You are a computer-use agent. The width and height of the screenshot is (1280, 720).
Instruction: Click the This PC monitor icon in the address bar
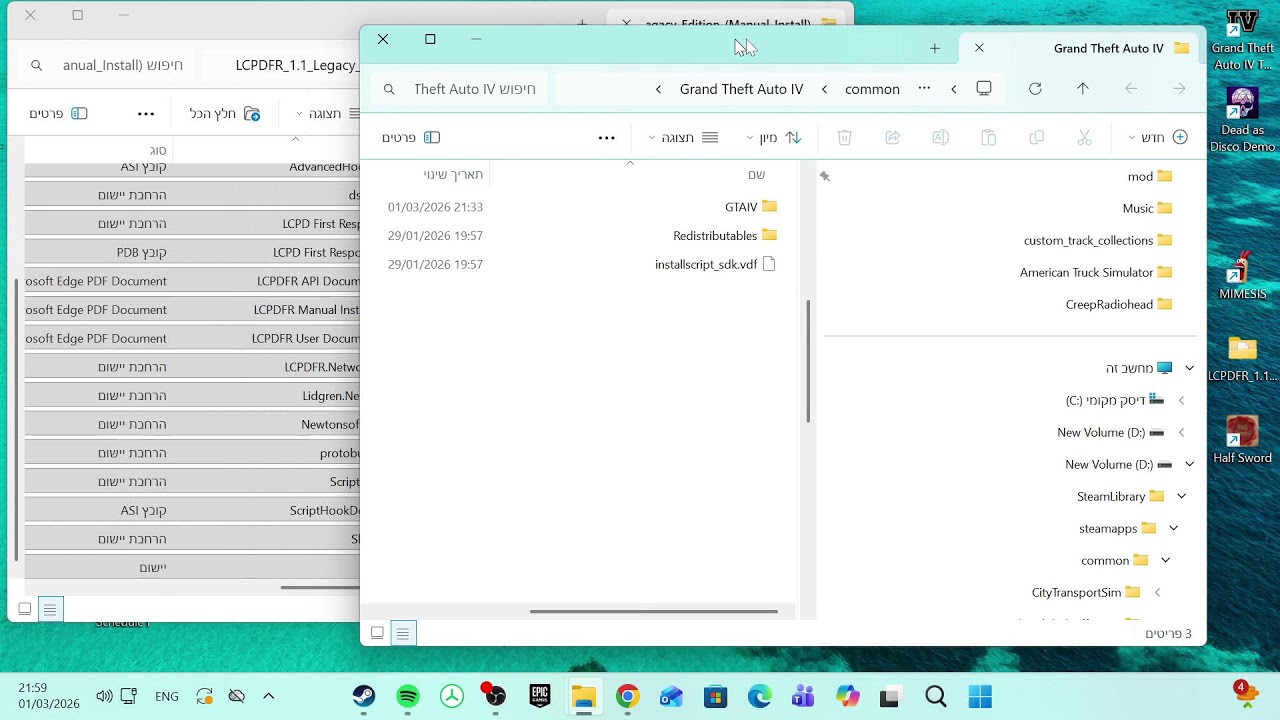(984, 89)
